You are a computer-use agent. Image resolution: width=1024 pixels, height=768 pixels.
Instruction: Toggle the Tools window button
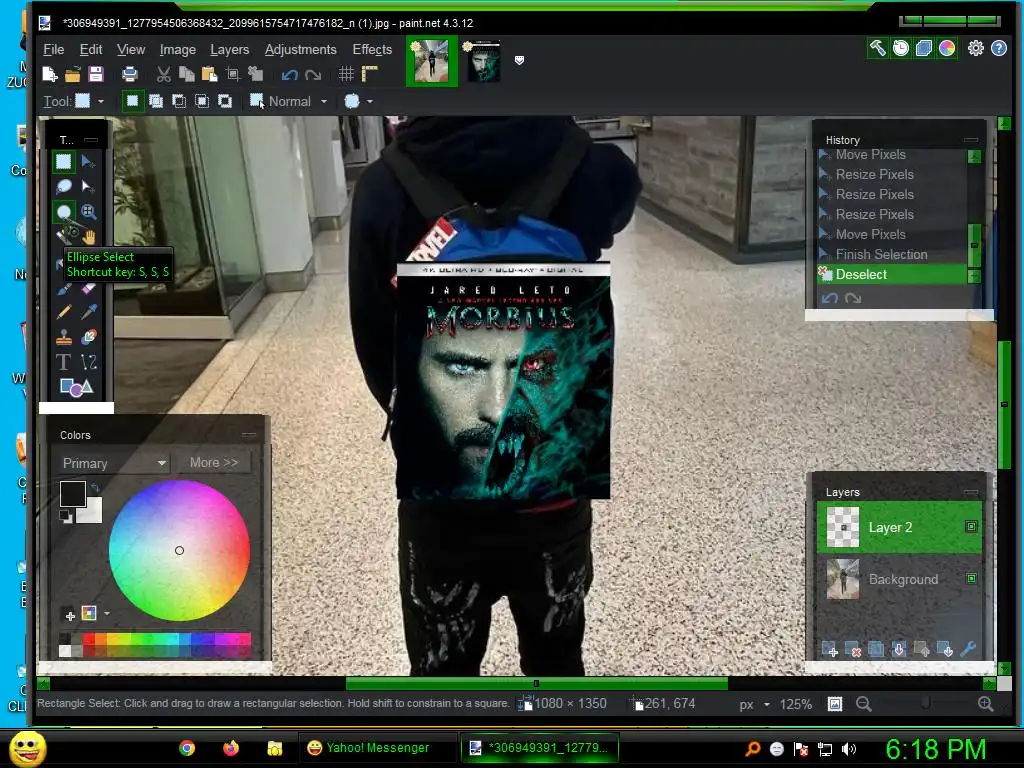pyautogui.click(x=877, y=48)
